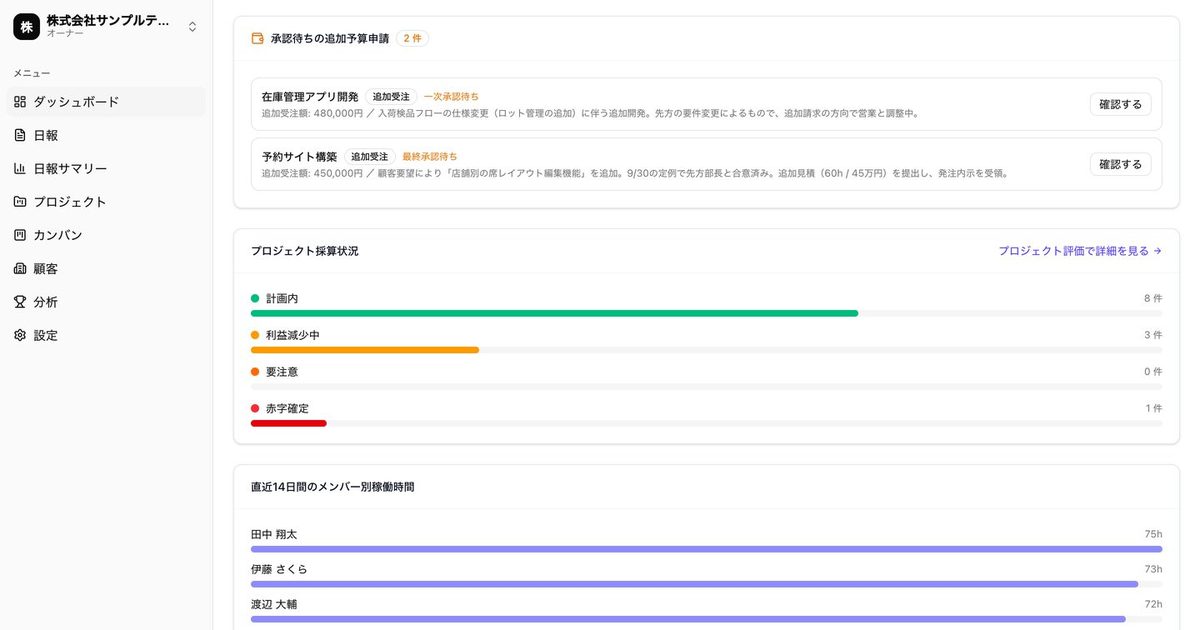Image resolution: width=1200 pixels, height=630 pixels.
Task: Open 顧客 in the sidebar
Action: (106, 268)
